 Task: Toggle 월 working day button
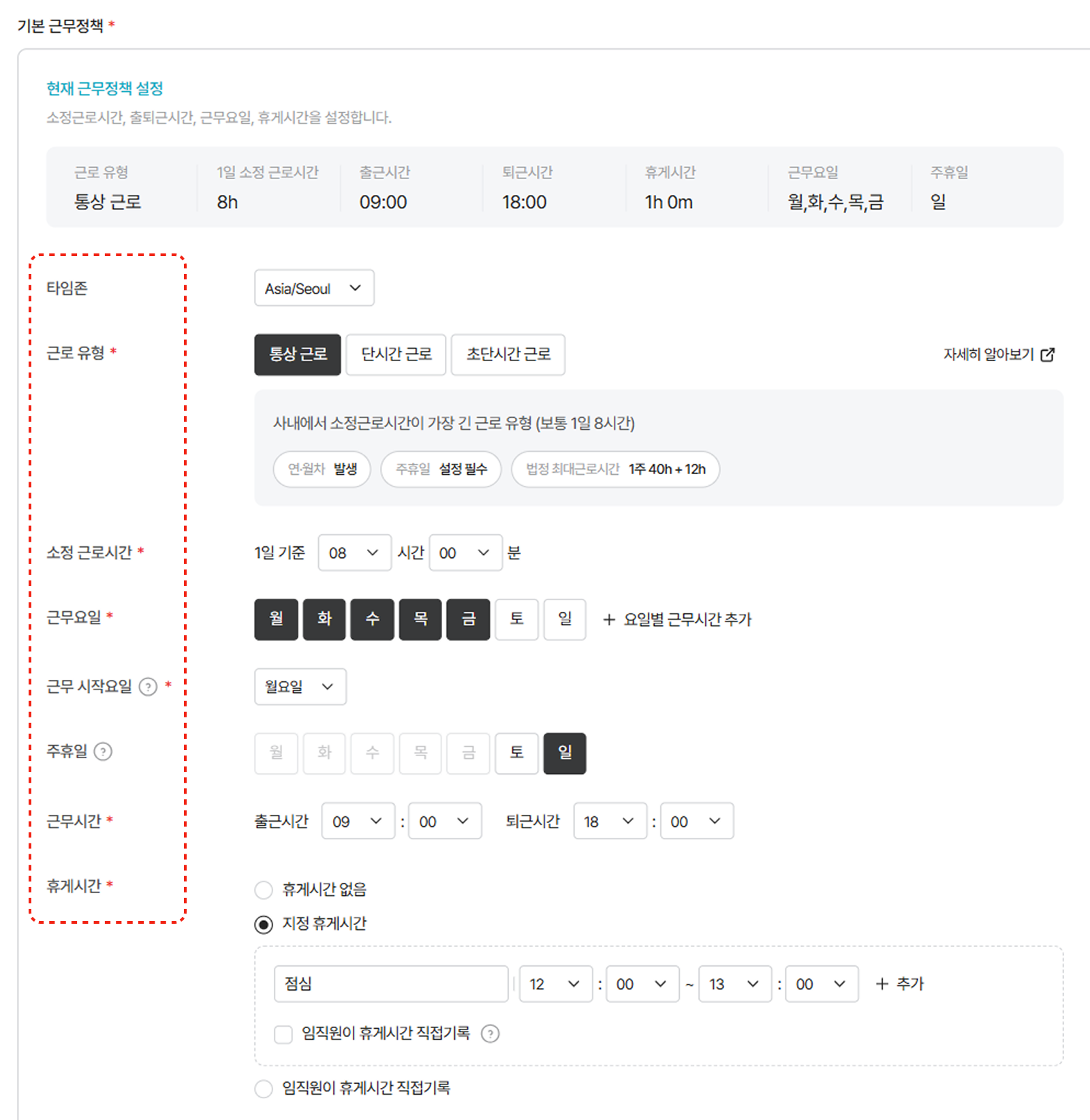[x=276, y=619]
